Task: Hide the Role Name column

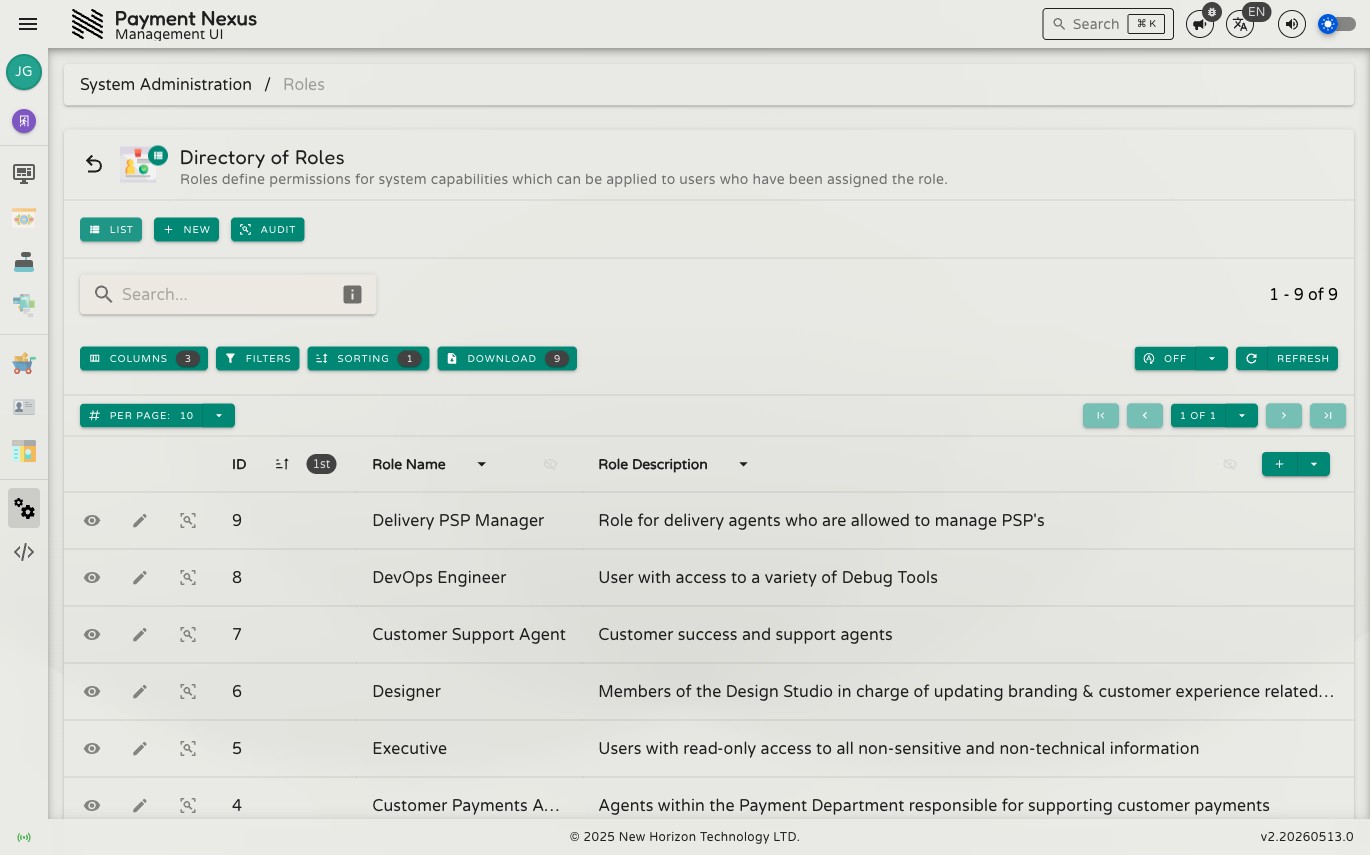Action: pyautogui.click(x=550, y=464)
